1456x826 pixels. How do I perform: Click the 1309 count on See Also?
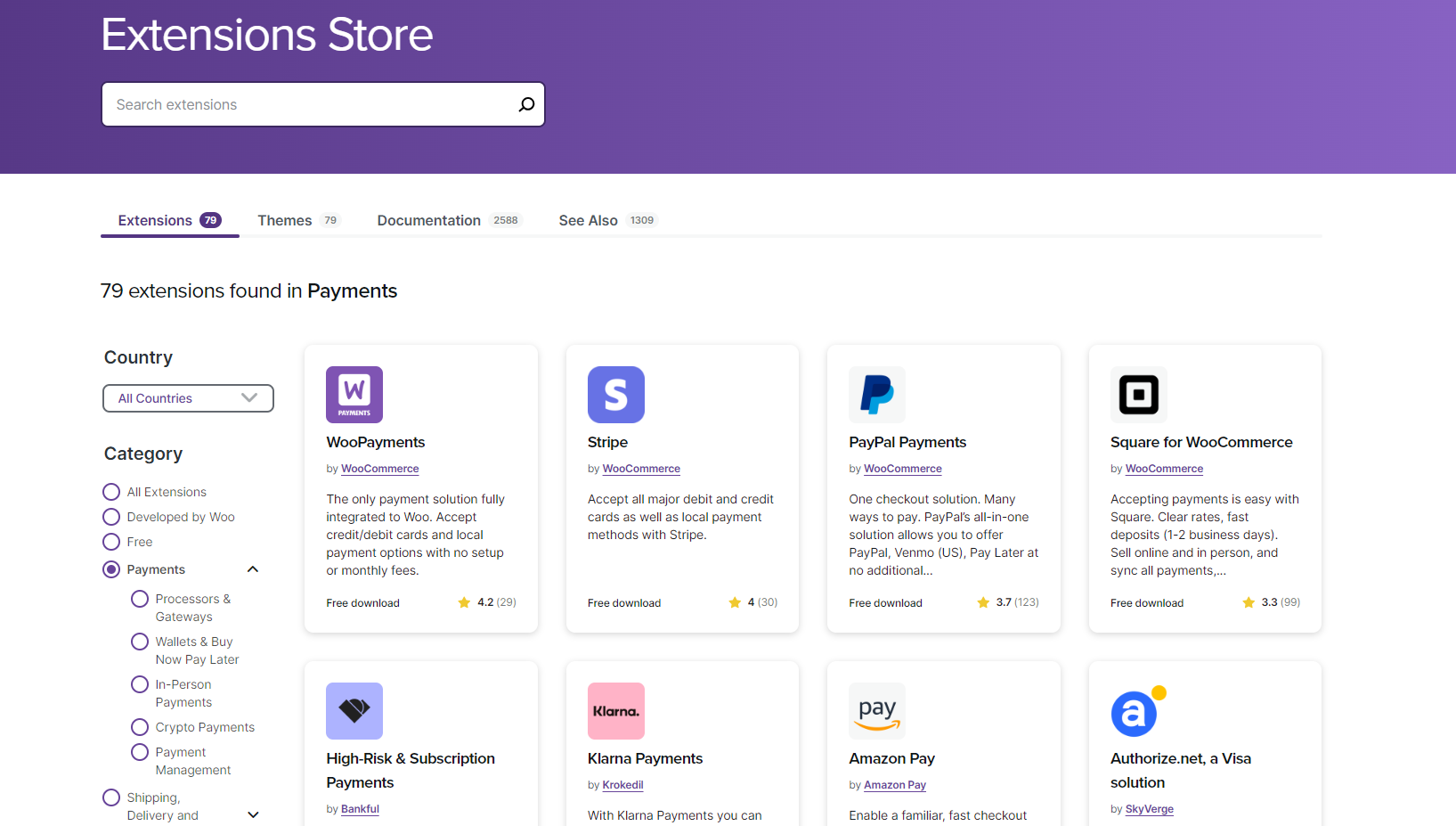tap(642, 220)
